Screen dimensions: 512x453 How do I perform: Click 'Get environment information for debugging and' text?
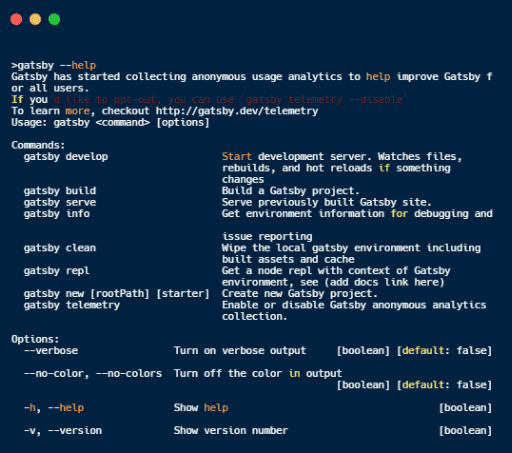(x=357, y=214)
